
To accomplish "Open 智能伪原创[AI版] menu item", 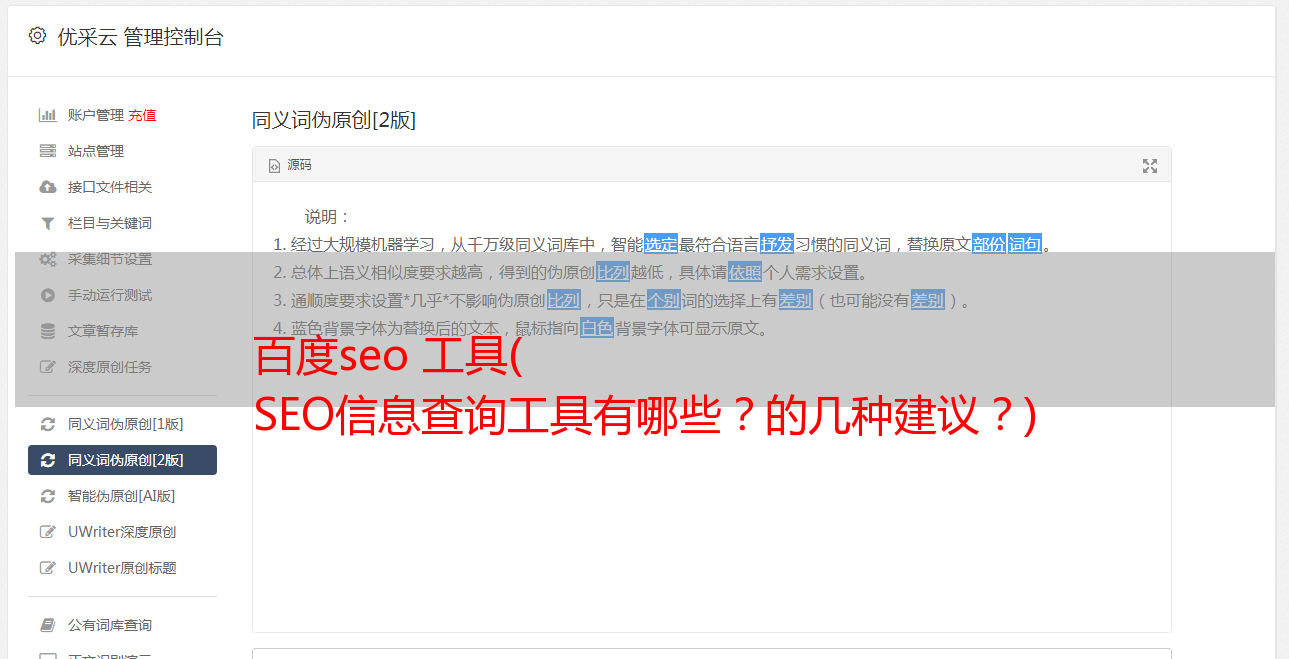I will [122, 496].
